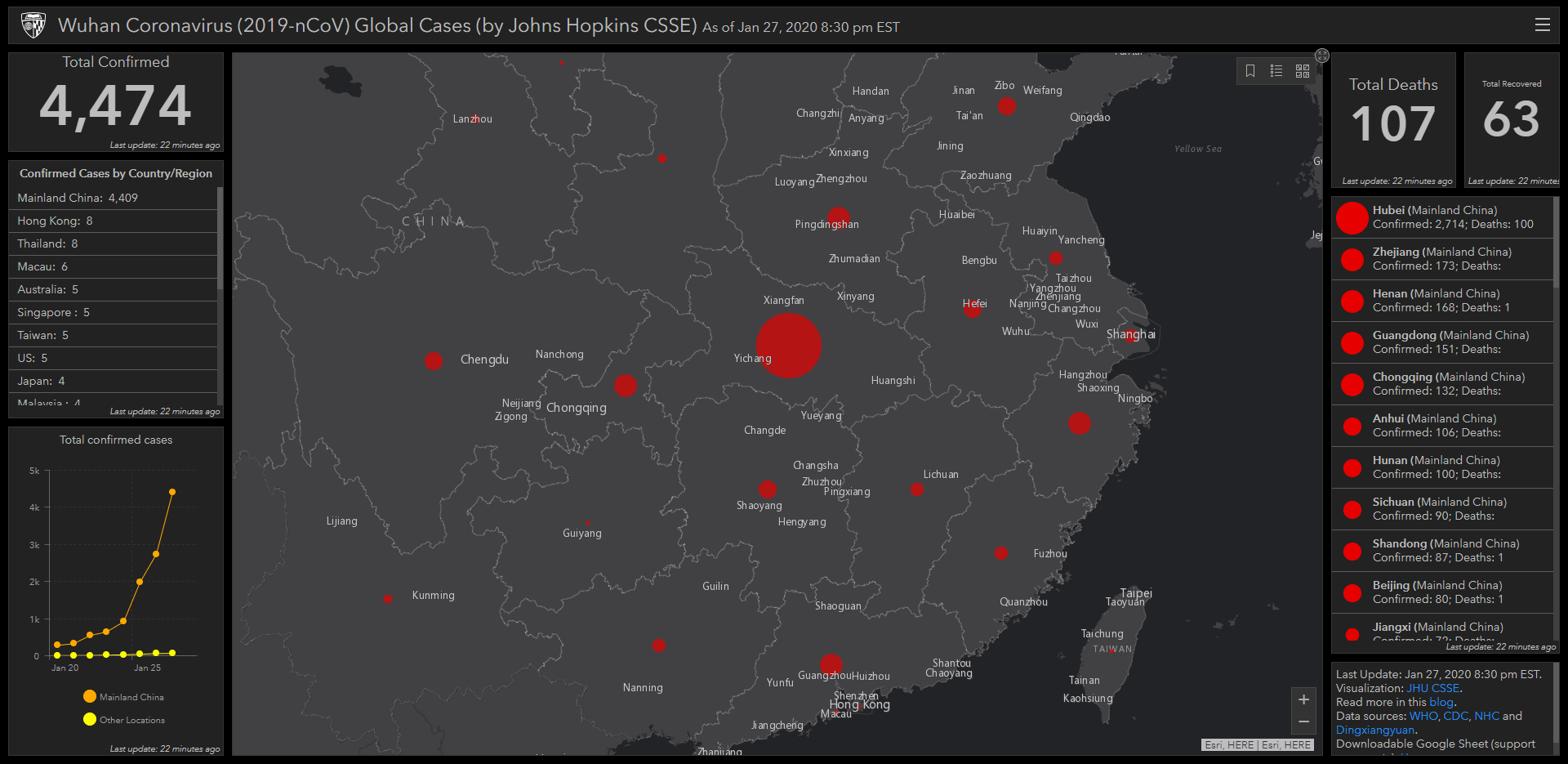Select Guangdong province entry in list

(1442, 342)
